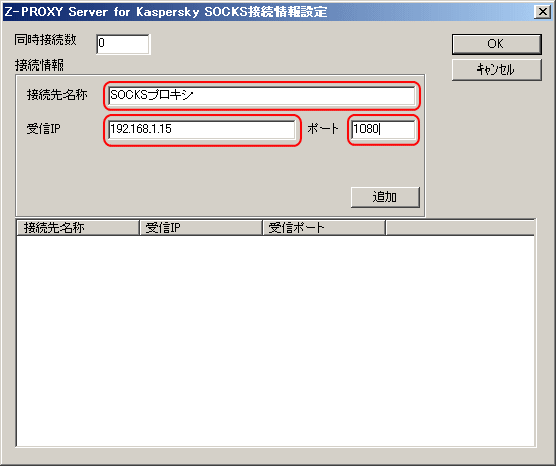Dismiss dialog with the キャンセル button
This screenshot has height=466, width=556.
tap(496, 70)
